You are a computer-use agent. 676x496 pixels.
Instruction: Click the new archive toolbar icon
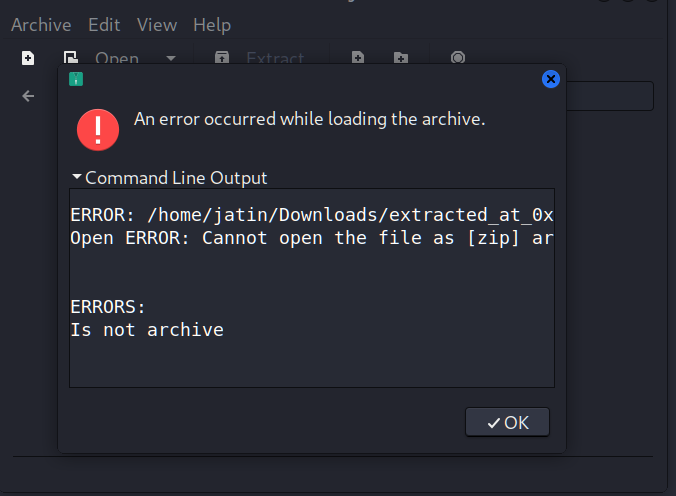28,58
